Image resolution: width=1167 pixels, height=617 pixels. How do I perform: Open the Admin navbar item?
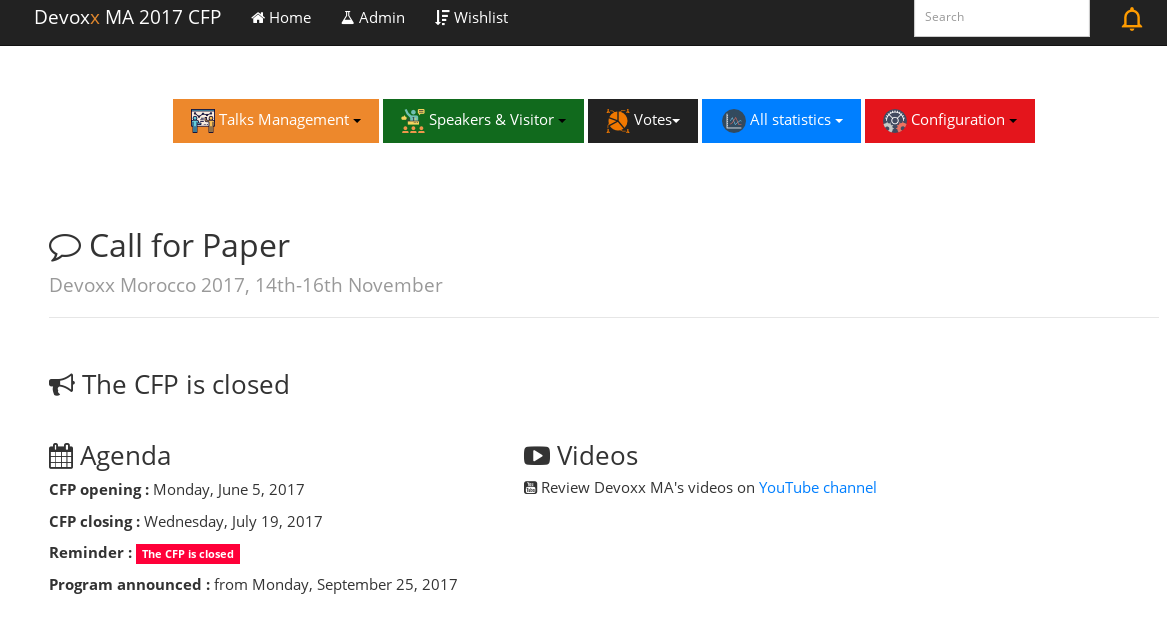point(373,18)
